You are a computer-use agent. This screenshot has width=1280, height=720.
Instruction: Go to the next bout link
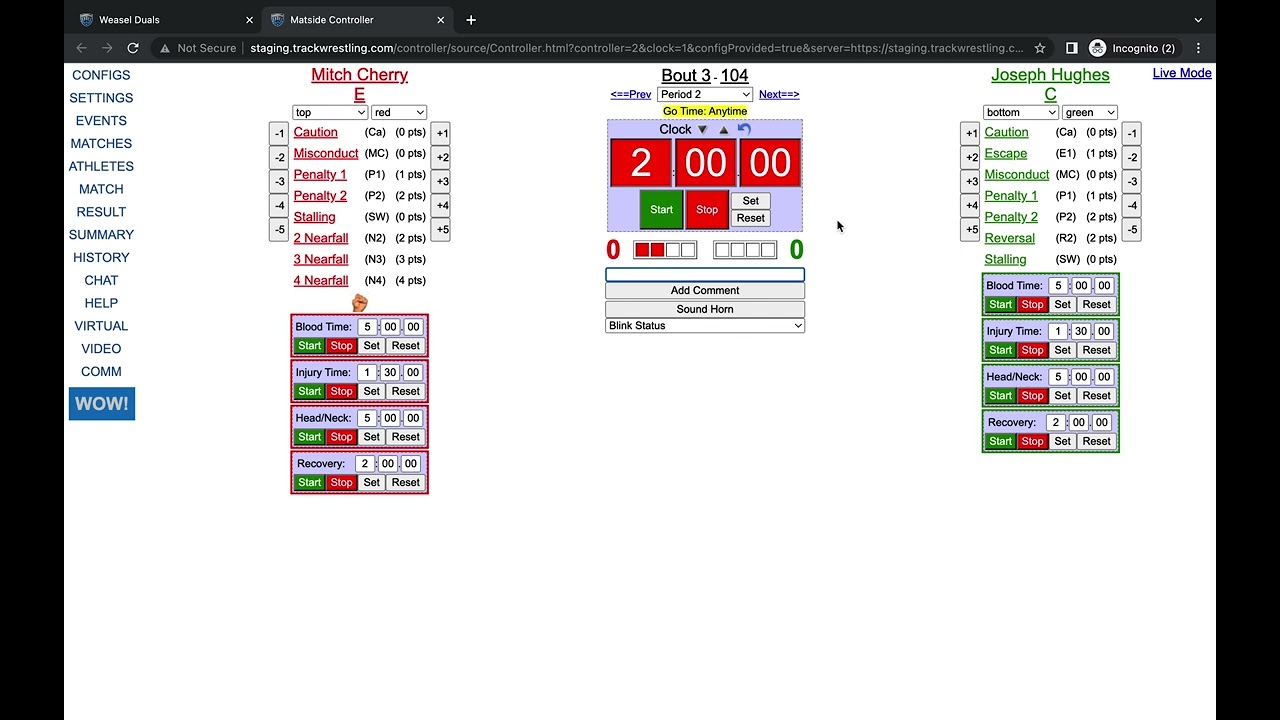[779, 95]
